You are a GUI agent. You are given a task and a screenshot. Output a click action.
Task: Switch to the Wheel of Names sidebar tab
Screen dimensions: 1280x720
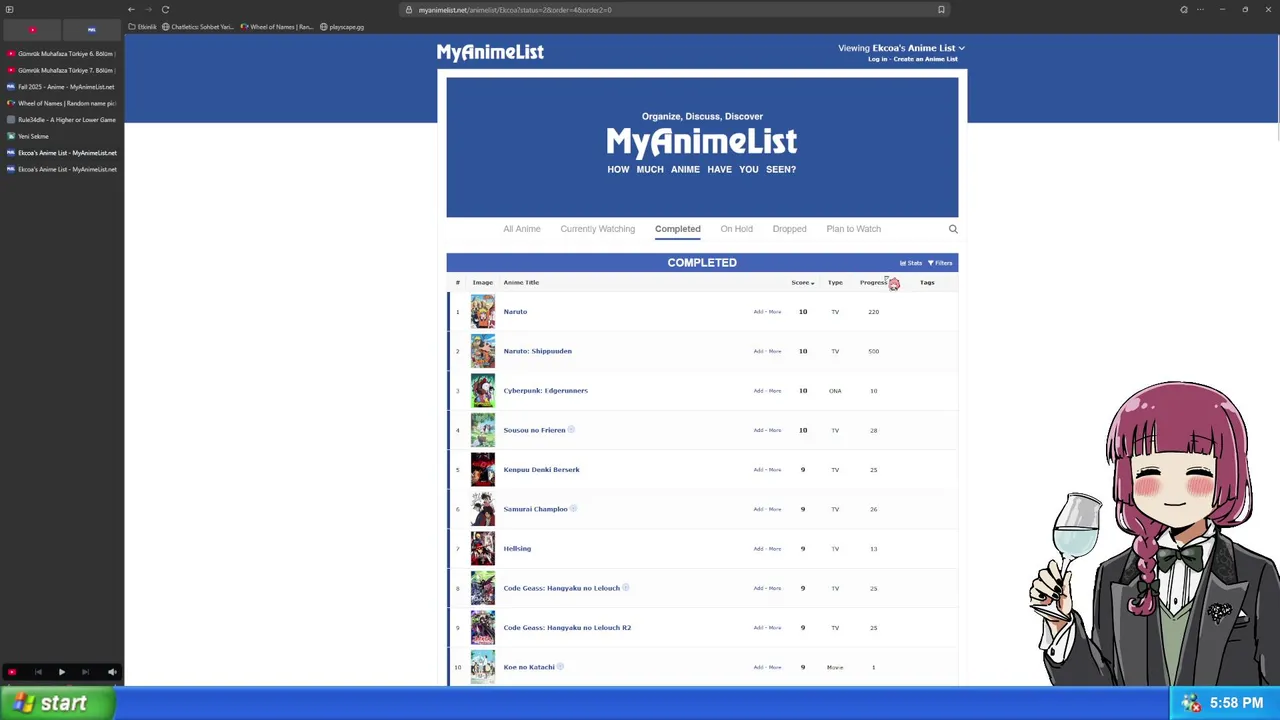pos(61,103)
